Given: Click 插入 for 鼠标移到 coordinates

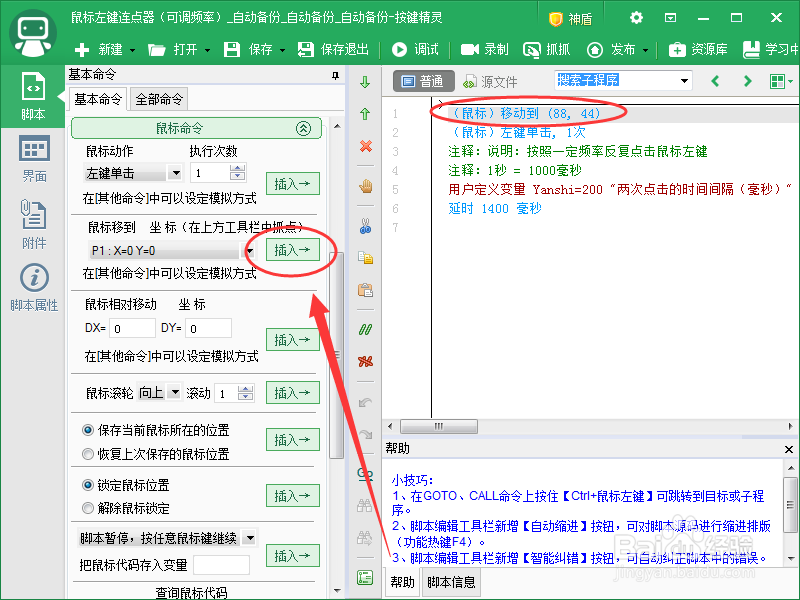Looking at the screenshot, I should 293,250.
